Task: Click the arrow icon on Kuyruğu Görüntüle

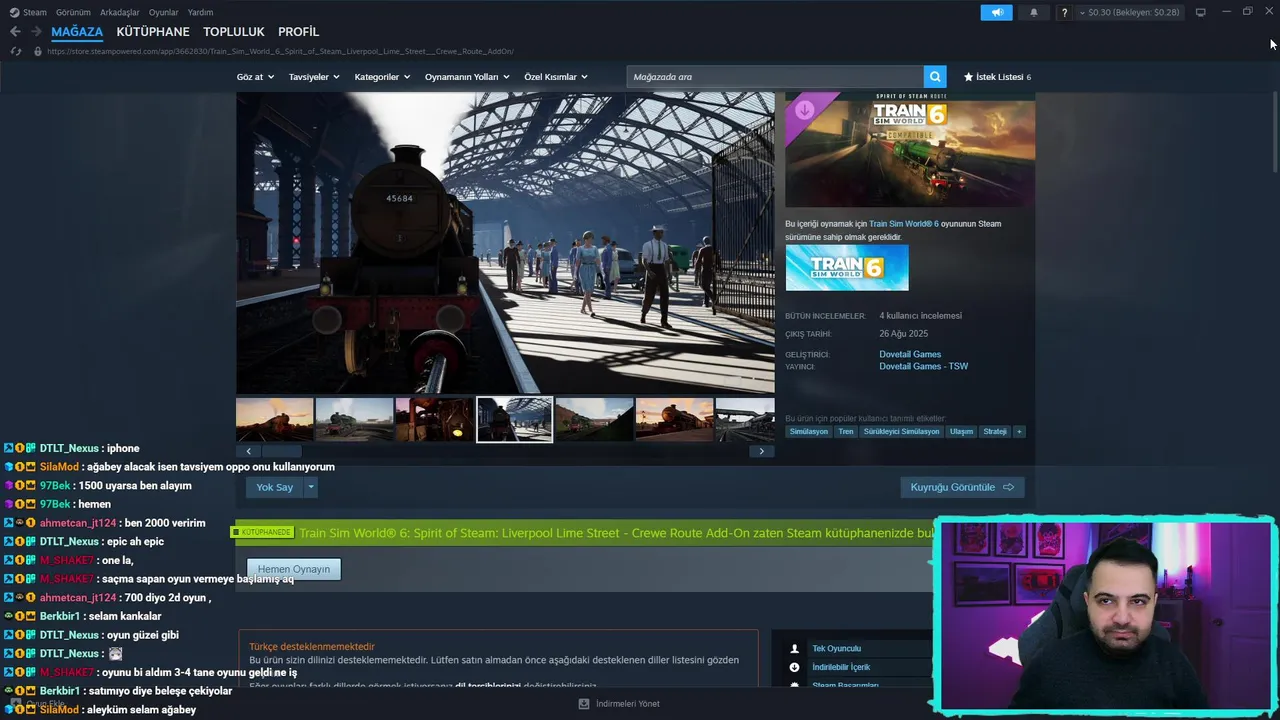Action: pos(1008,487)
